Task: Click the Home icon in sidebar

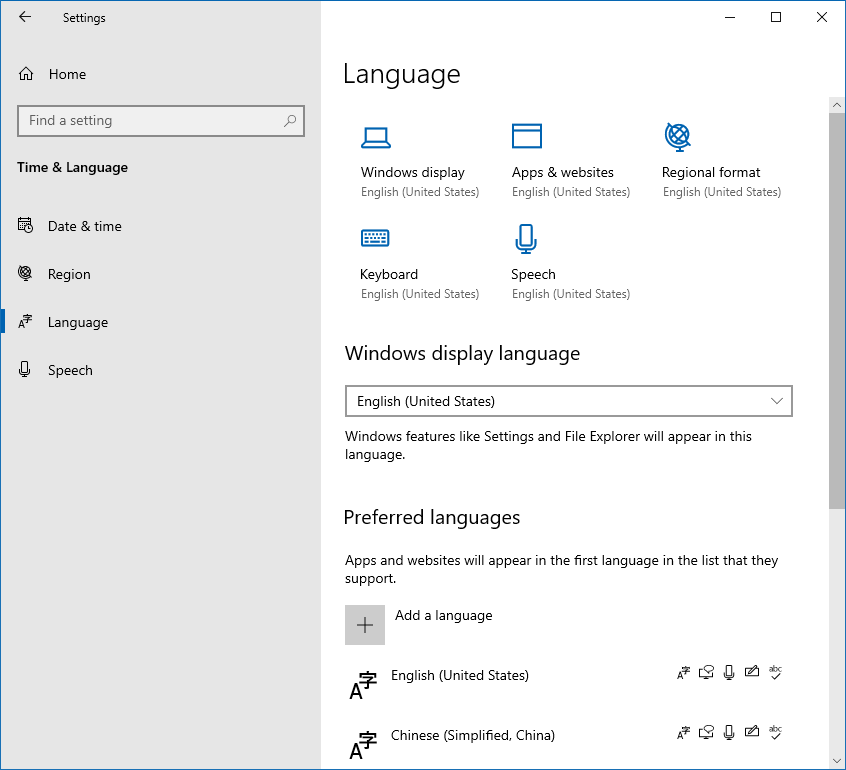Action: pos(27,74)
